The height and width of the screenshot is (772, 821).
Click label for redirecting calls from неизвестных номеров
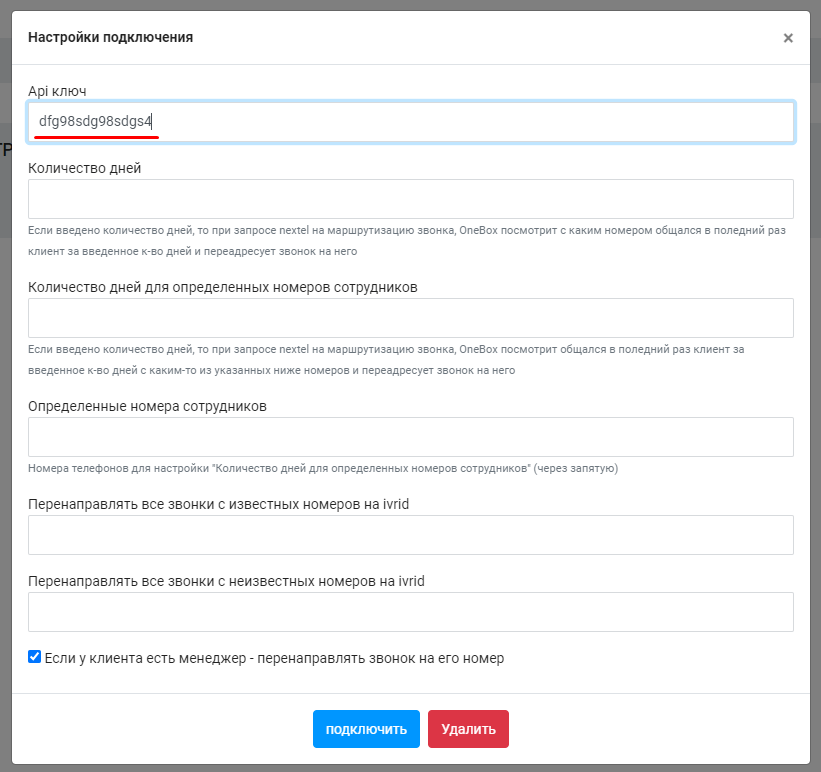coord(226,581)
